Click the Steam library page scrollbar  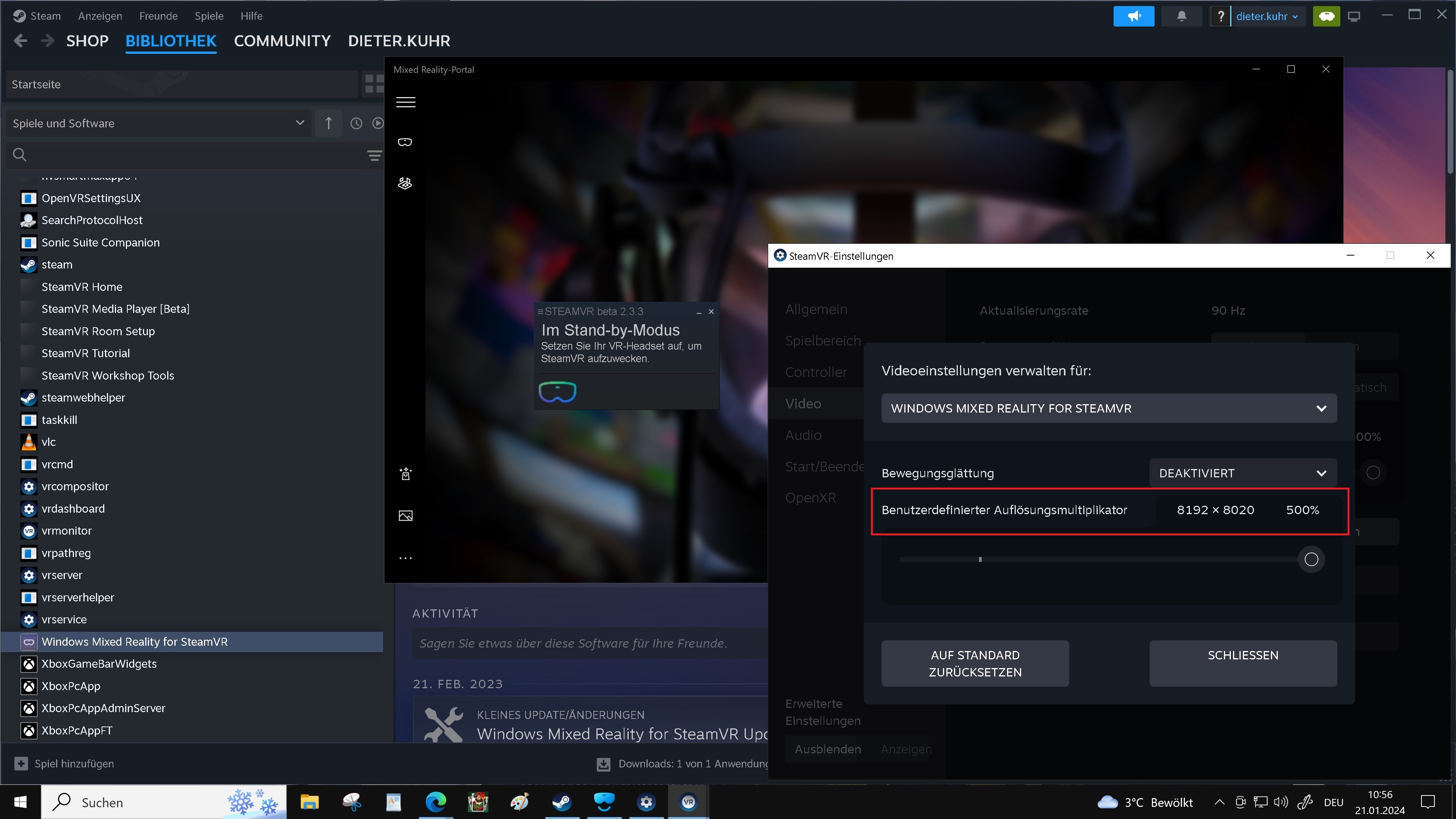pos(1450,121)
